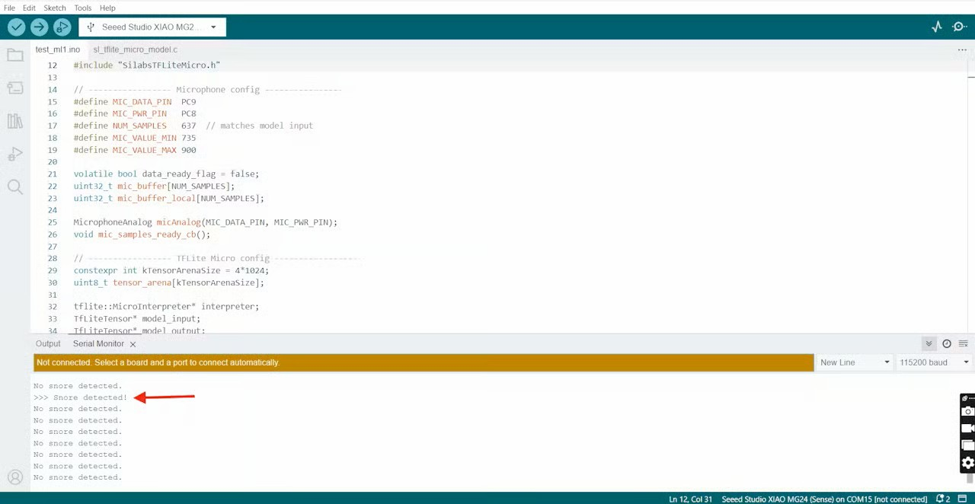
Task: Toggle autoscroll in Serial Monitor
Action: tap(928, 344)
